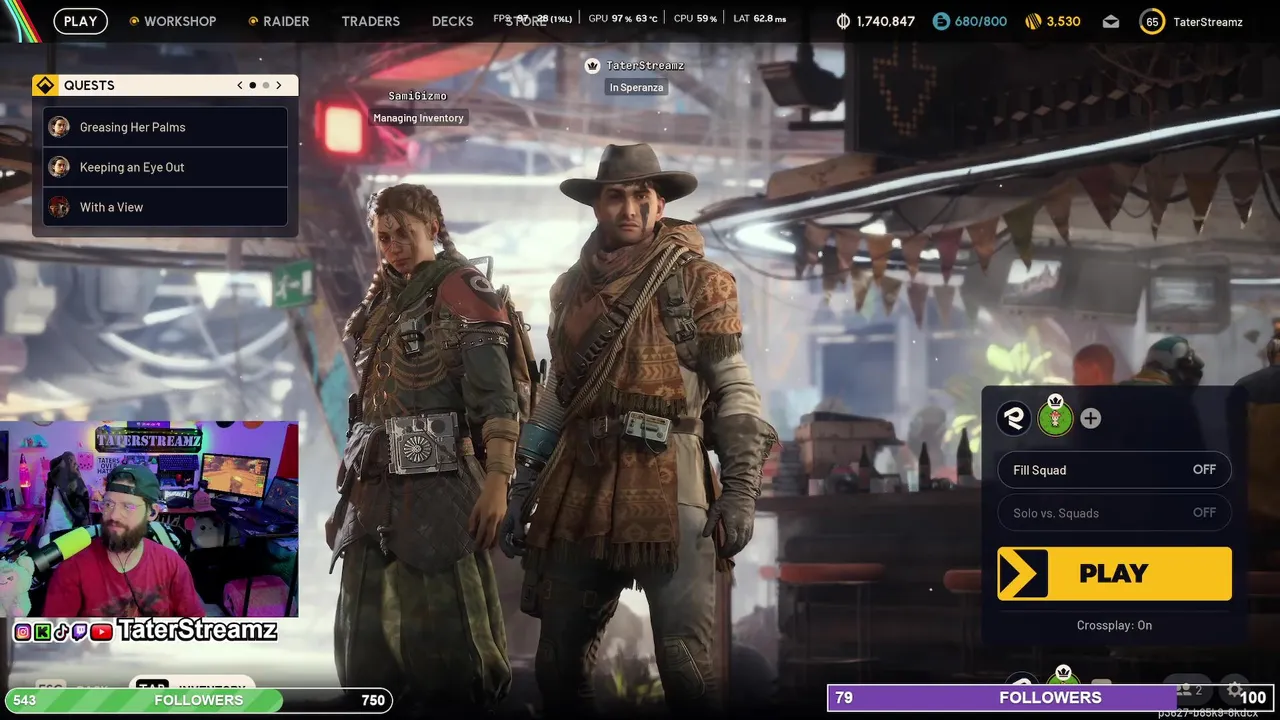Viewport: 1280px width, 720px height.
Task: Toggle the Crossplay: On setting
Action: tap(1114, 625)
